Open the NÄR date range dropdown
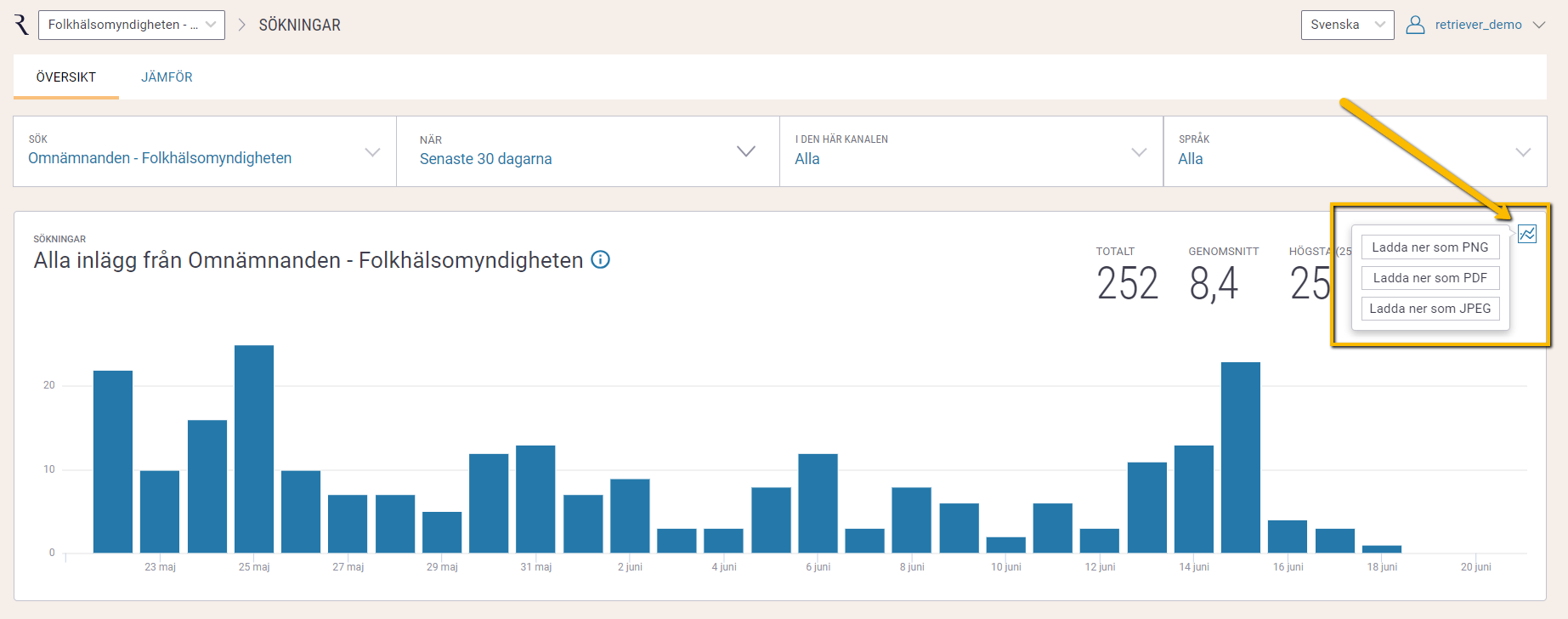Screen dimensions: 1568x619 (588, 151)
